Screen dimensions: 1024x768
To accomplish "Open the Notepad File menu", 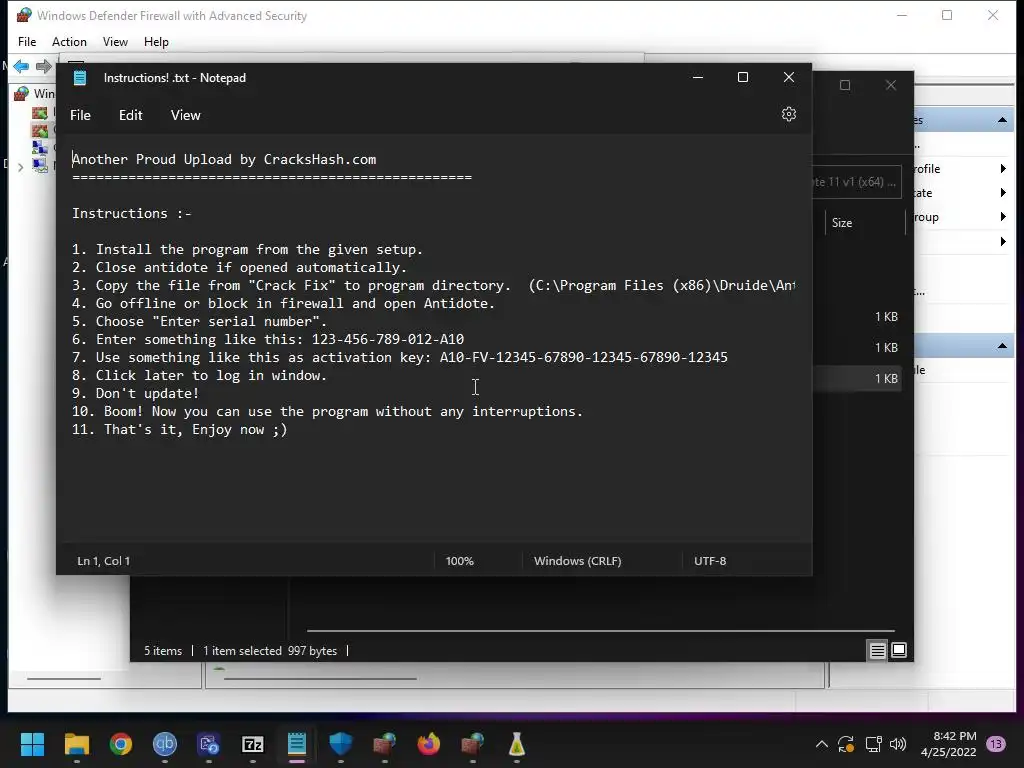I will [80, 115].
